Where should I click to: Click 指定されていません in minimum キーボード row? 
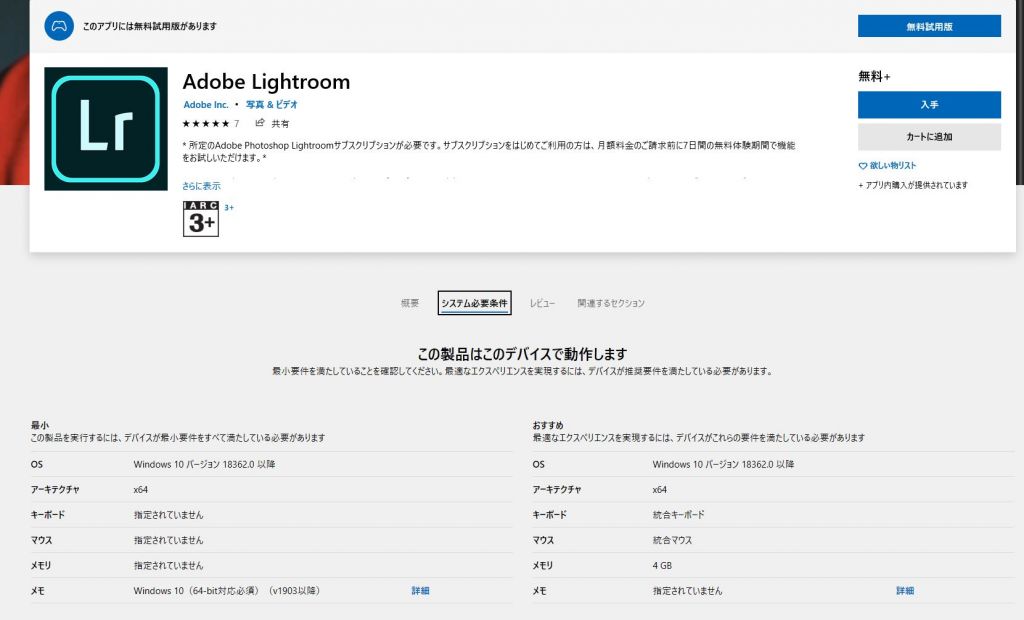click(x=168, y=515)
